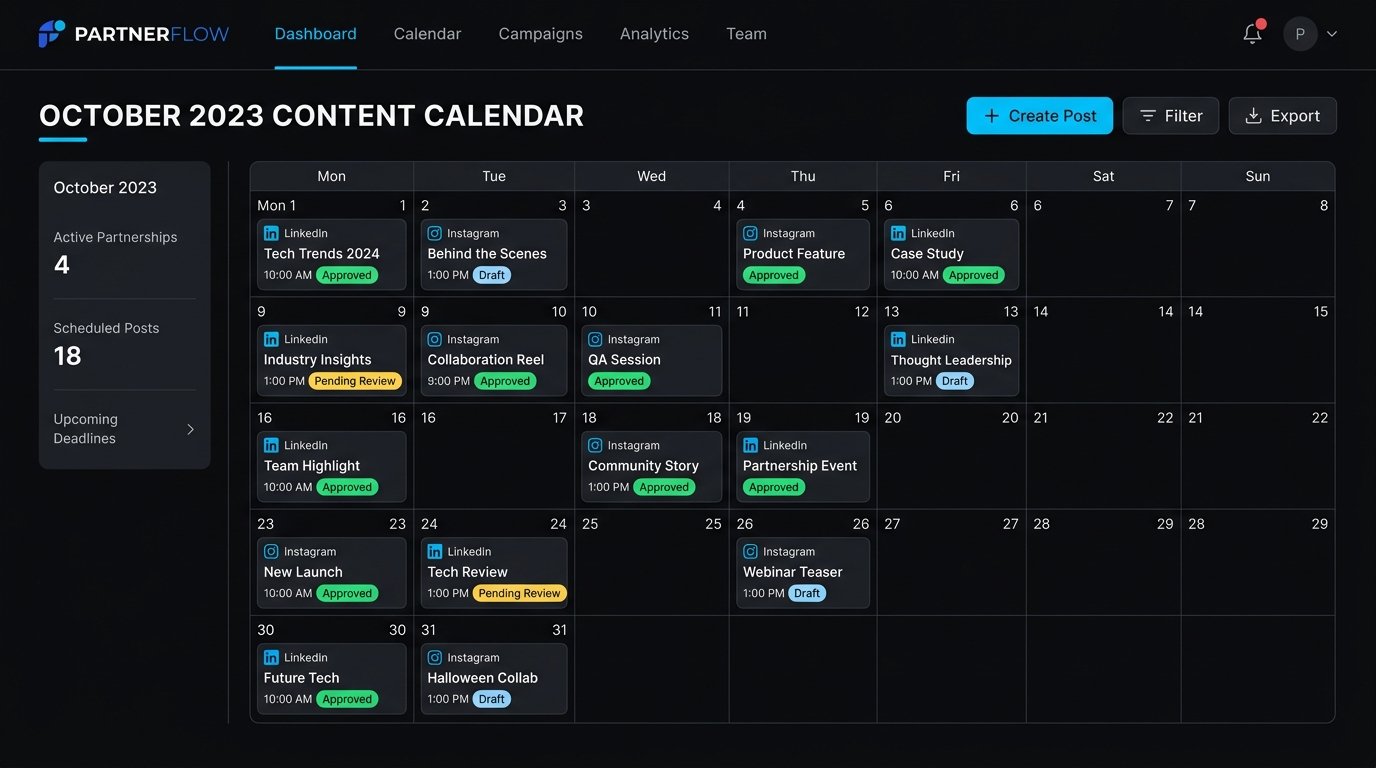Expand the Upcoming Deadlines chevron
This screenshot has width=1376, height=768.
click(190, 429)
